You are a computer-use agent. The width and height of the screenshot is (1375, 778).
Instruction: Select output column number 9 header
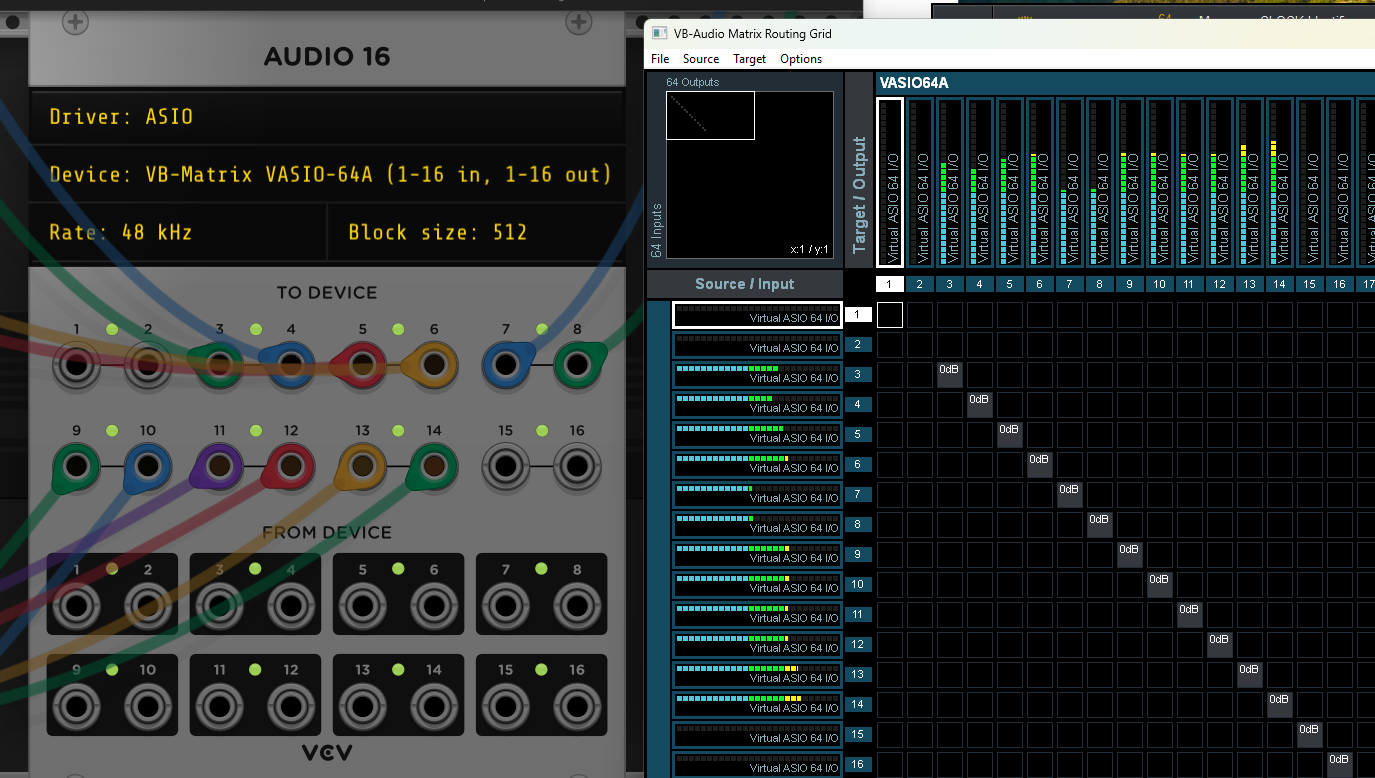pyautogui.click(x=1129, y=284)
